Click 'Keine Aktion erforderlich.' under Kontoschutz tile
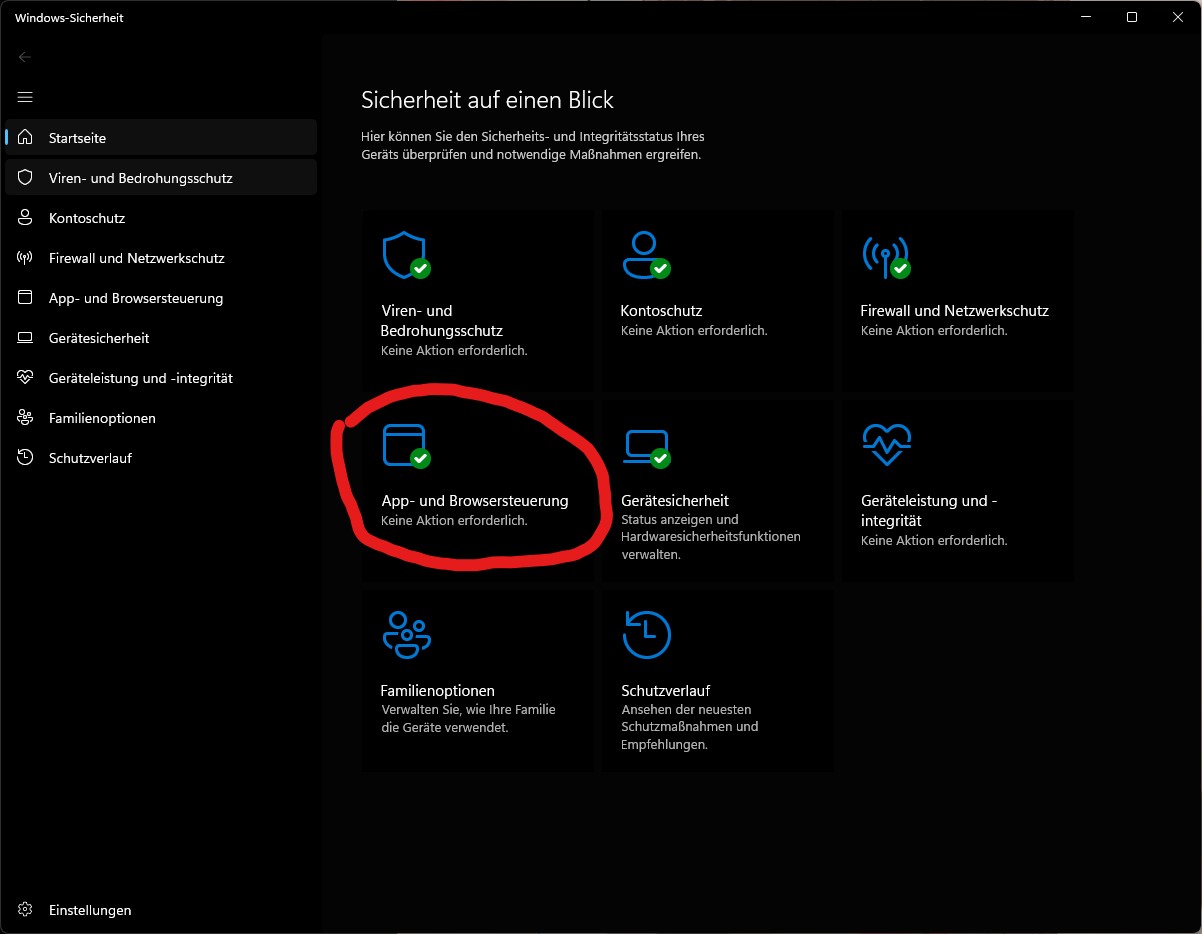 coord(694,330)
